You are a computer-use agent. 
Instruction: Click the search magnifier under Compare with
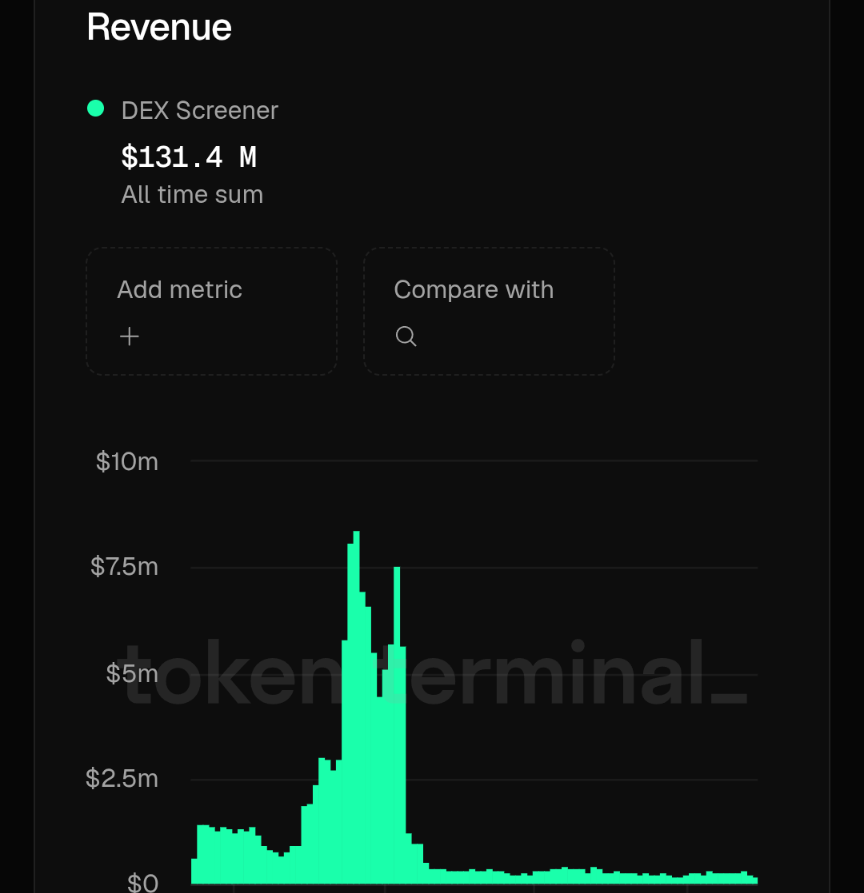(406, 336)
